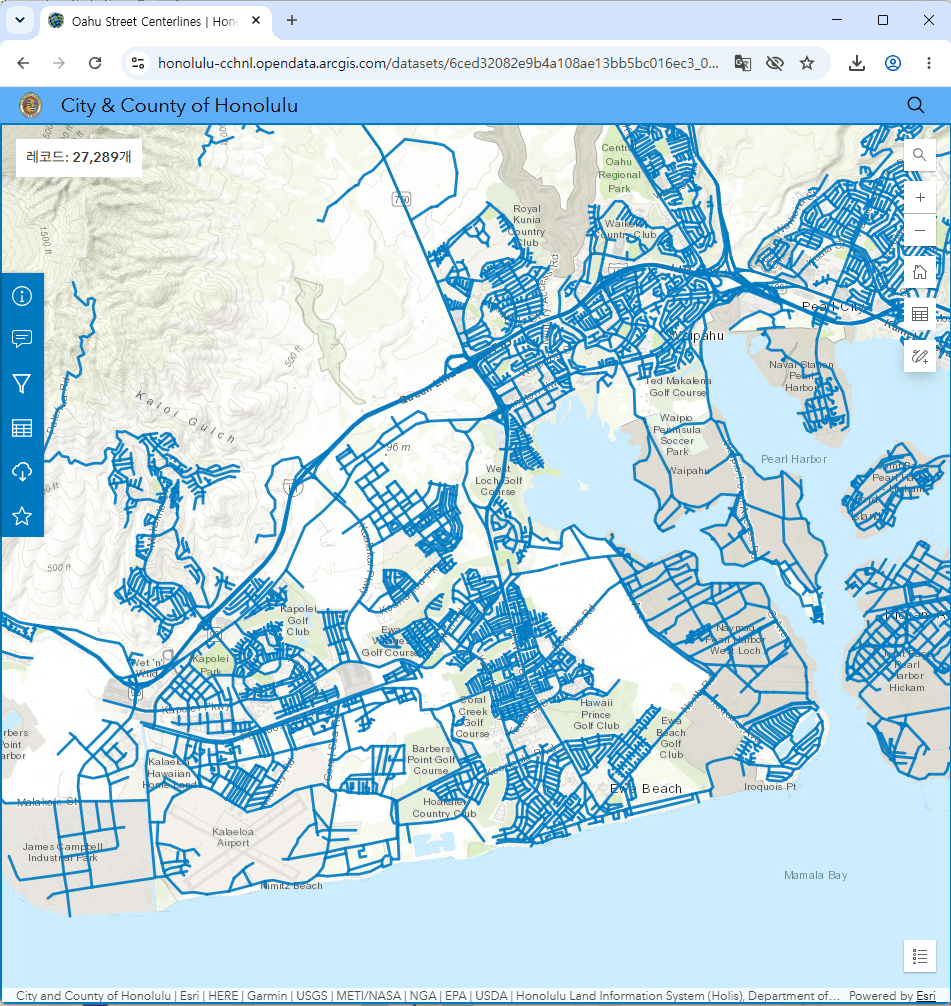
Task: Click the Honolulu city seal logo
Action: (30, 105)
